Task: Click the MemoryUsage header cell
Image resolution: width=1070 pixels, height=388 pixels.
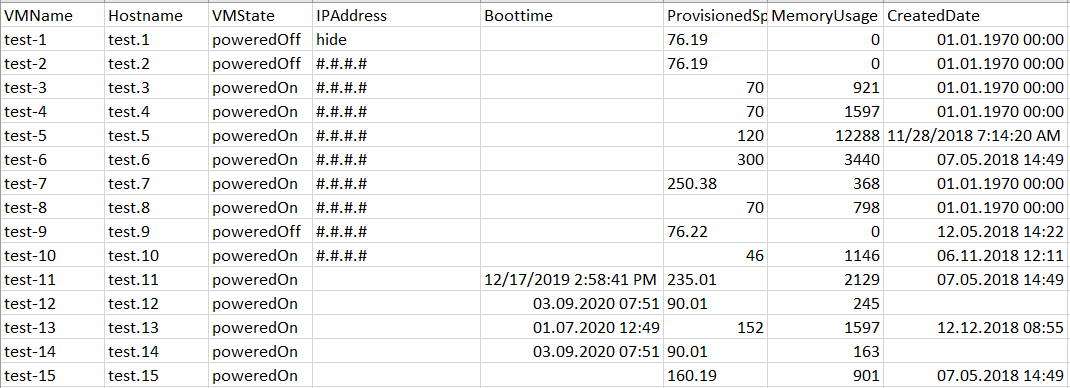Action: [825, 16]
